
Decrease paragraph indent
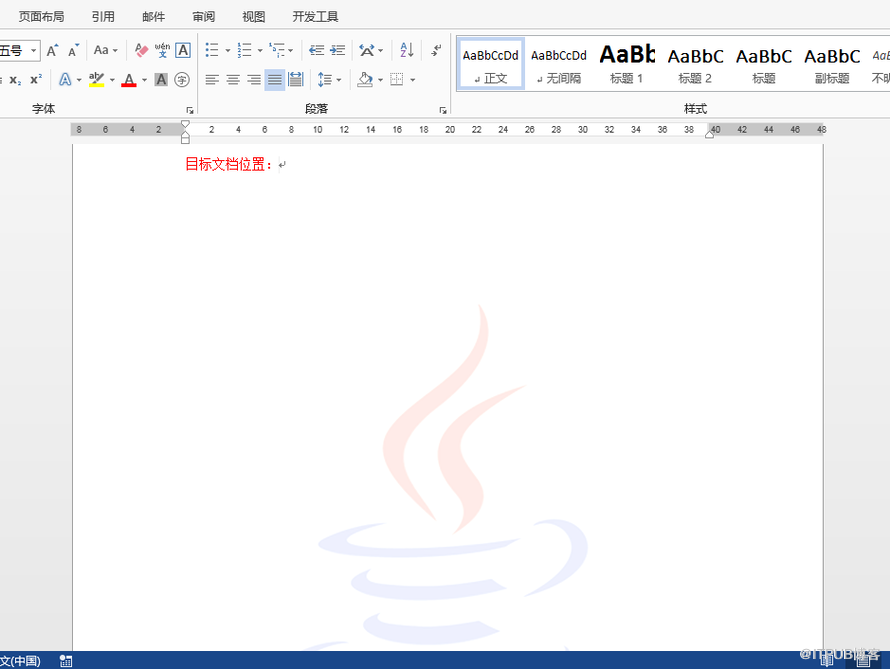click(316, 51)
